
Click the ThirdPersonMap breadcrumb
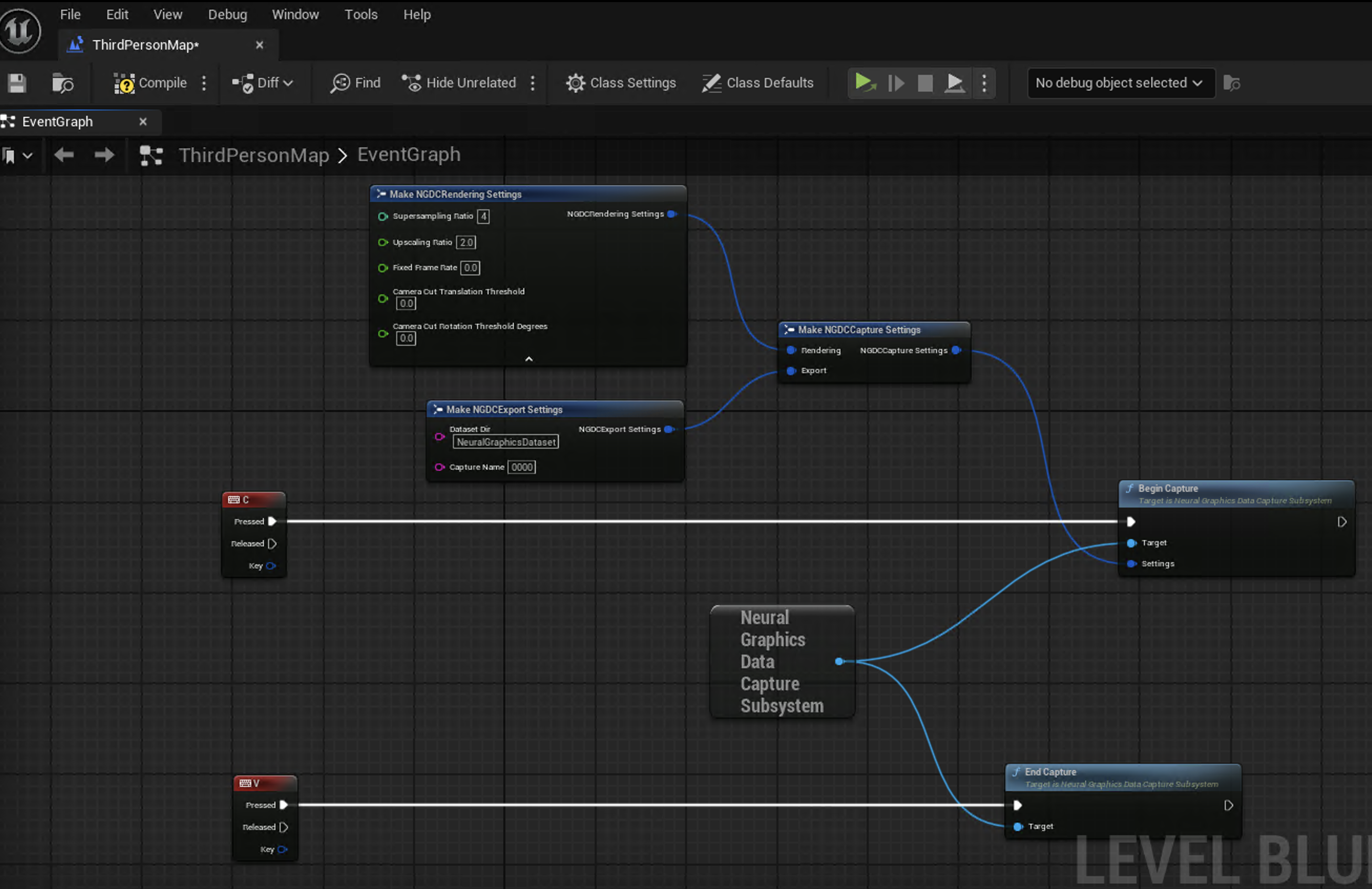254,154
